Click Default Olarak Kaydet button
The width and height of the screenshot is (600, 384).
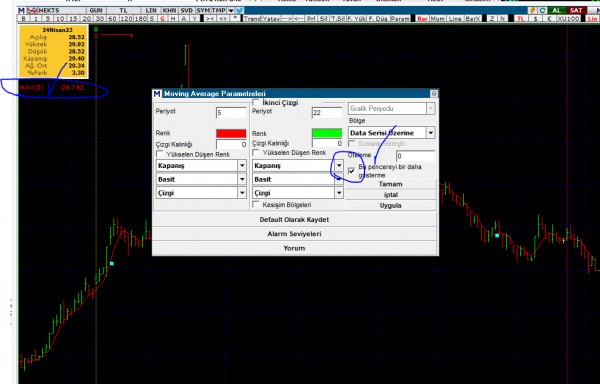click(294, 220)
